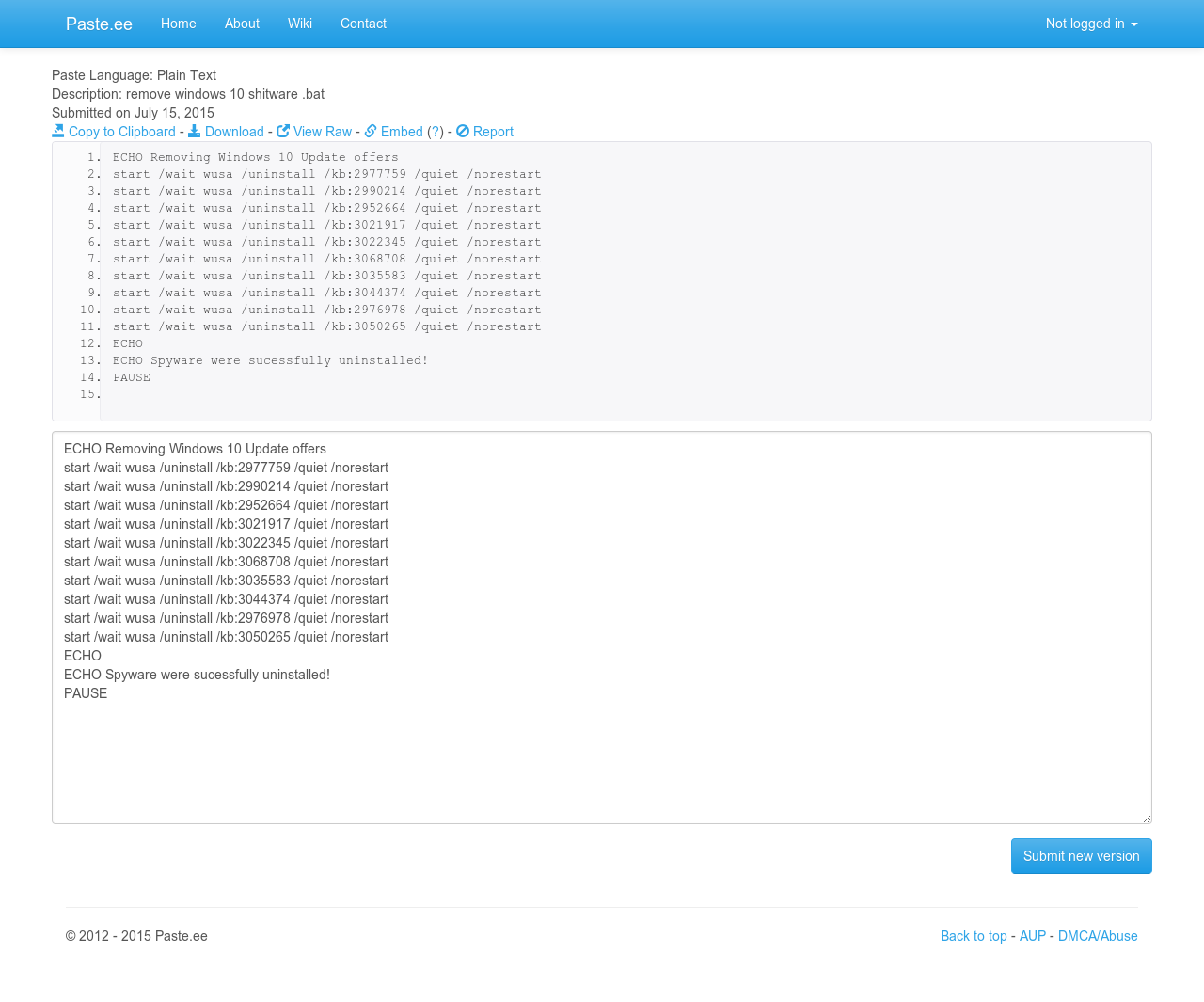Click code line containing kb:3022345
The image size is (1204, 1002).
327,242
